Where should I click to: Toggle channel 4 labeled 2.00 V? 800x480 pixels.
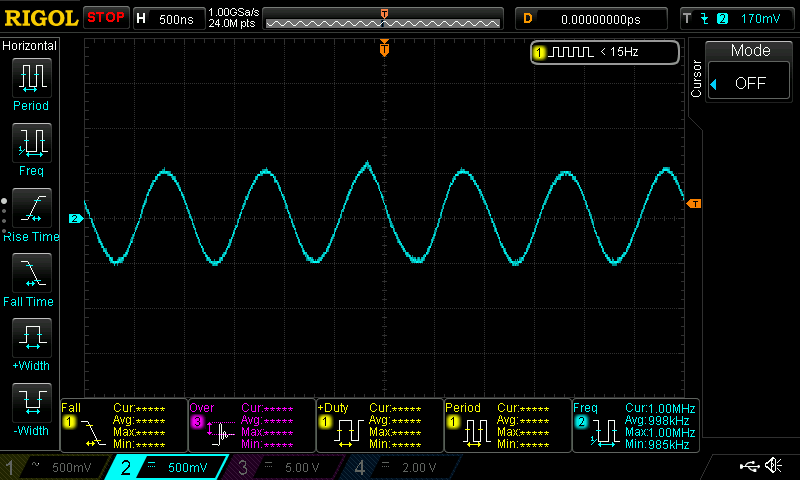(x=397, y=467)
